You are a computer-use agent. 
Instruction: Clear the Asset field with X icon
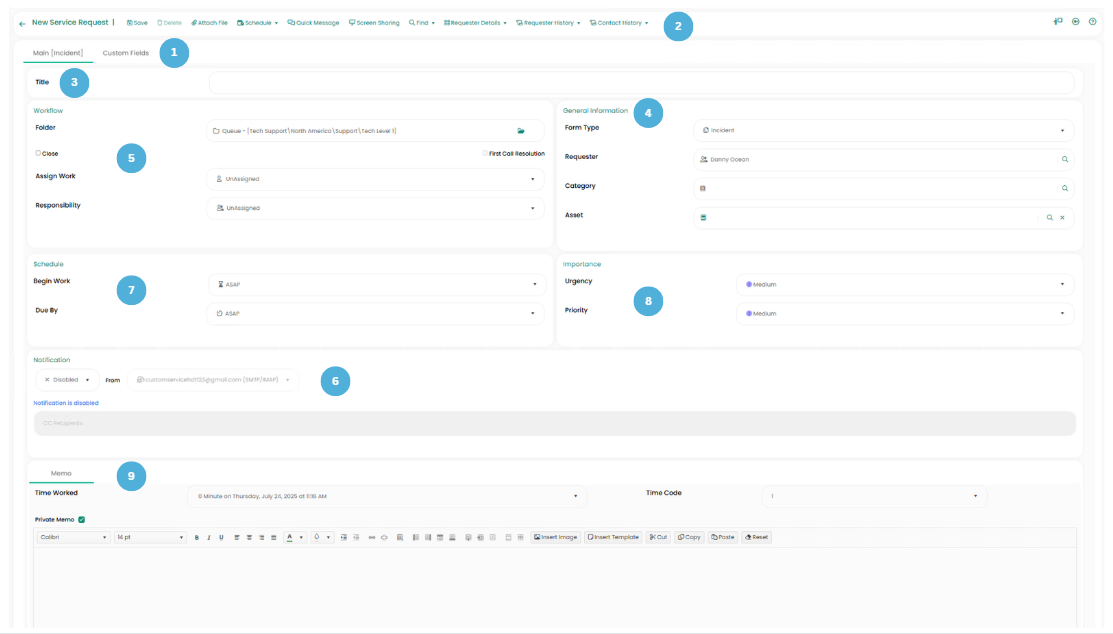[1062, 217]
